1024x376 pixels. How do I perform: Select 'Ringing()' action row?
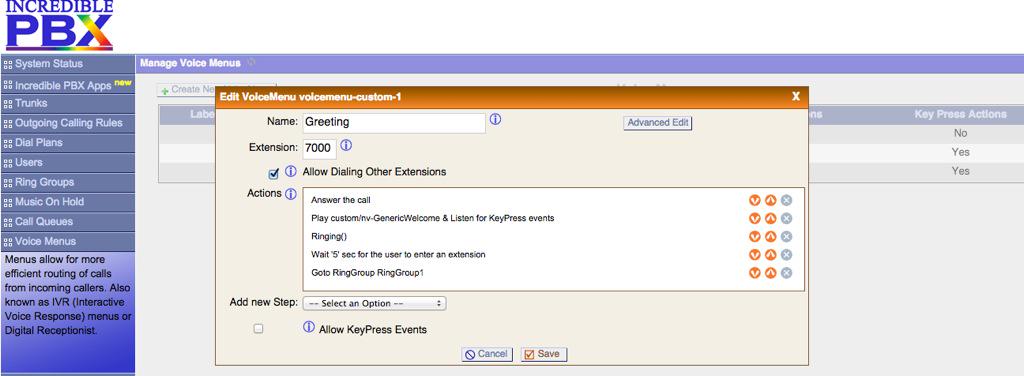553,237
